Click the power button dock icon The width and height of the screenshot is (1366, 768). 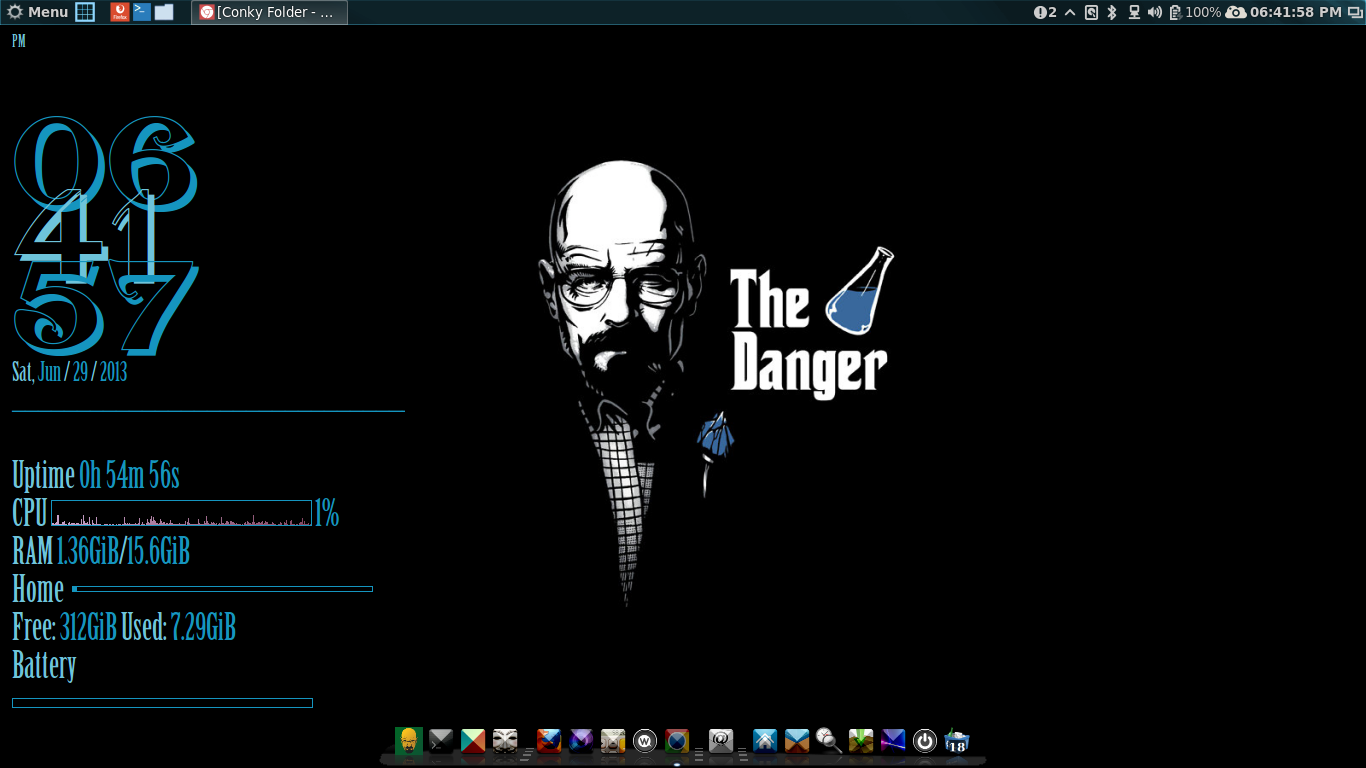925,741
